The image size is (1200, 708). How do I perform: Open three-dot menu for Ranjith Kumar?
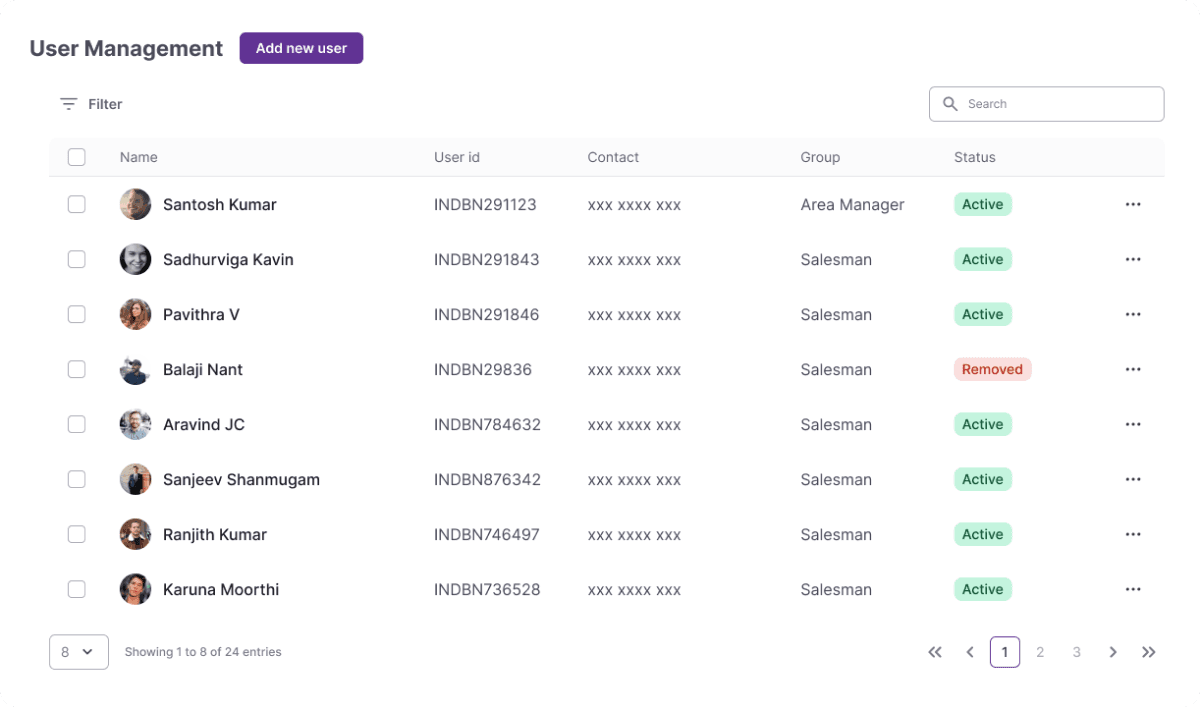(x=1133, y=534)
